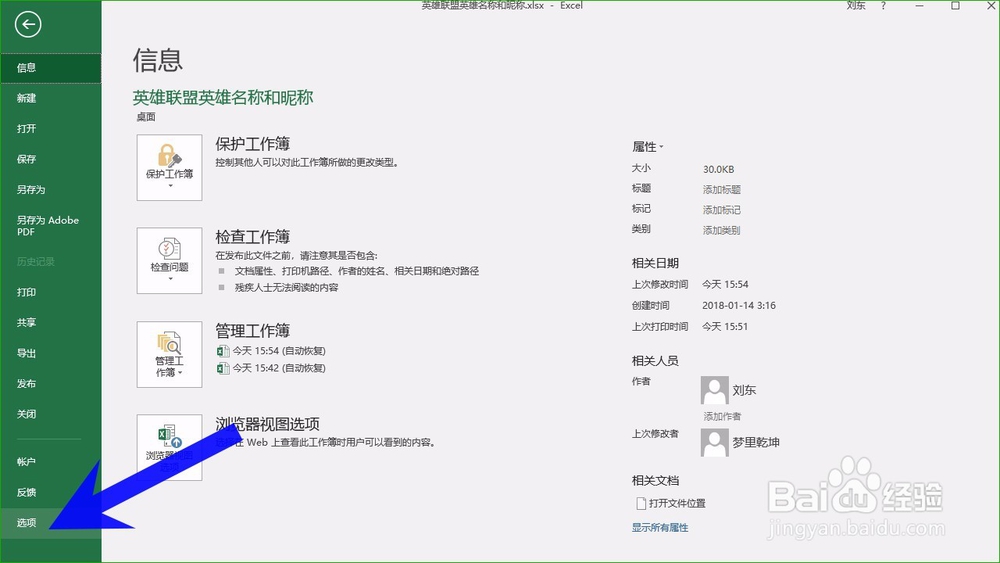The width and height of the screenshot is (1000, 563).
Task: Select 保存 in the sidebar
Action: (50, 159)
